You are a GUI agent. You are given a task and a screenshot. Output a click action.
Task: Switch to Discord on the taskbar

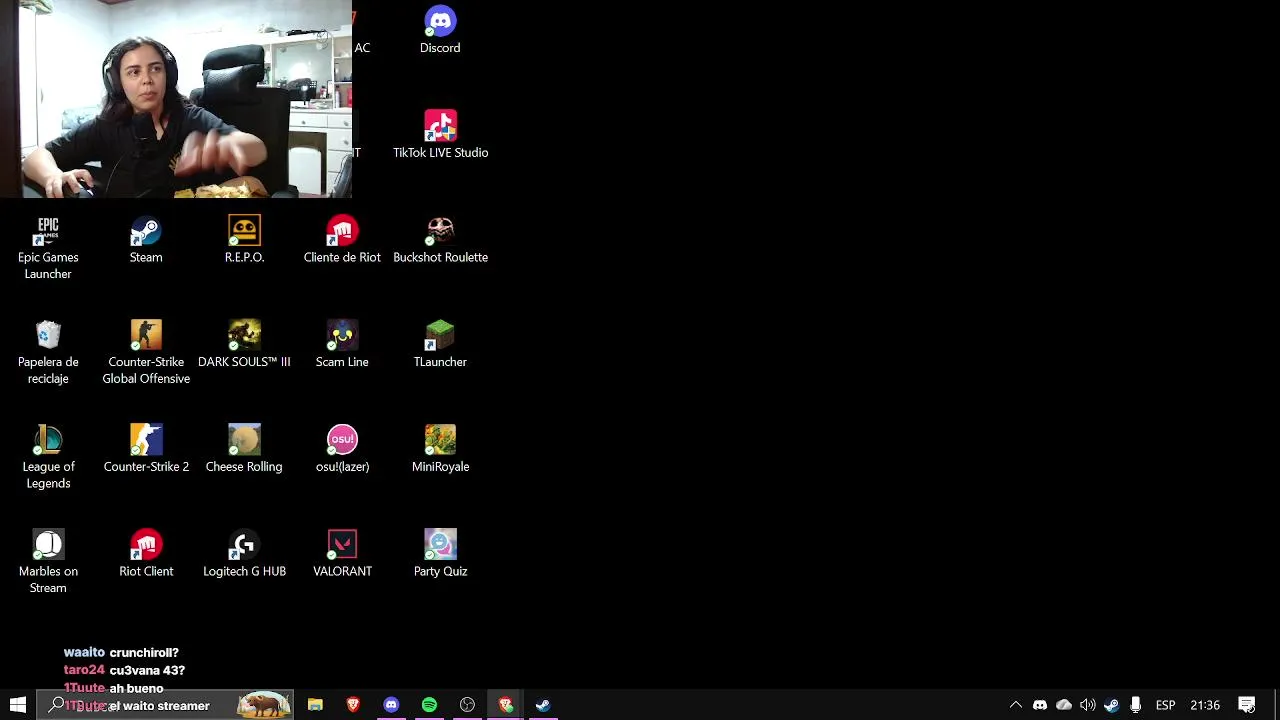coord(391,705)
